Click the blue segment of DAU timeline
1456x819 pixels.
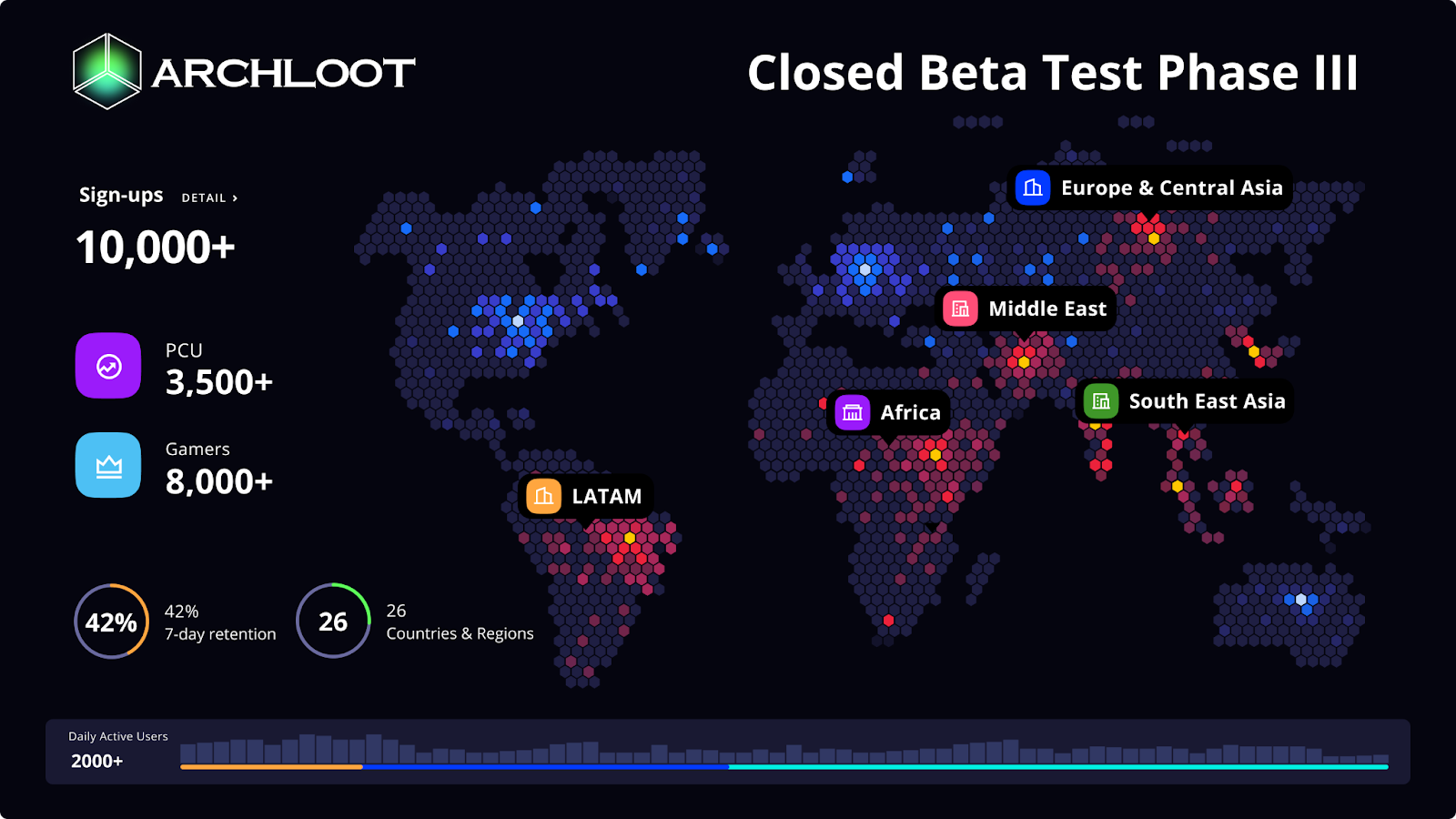click(546, 767)
